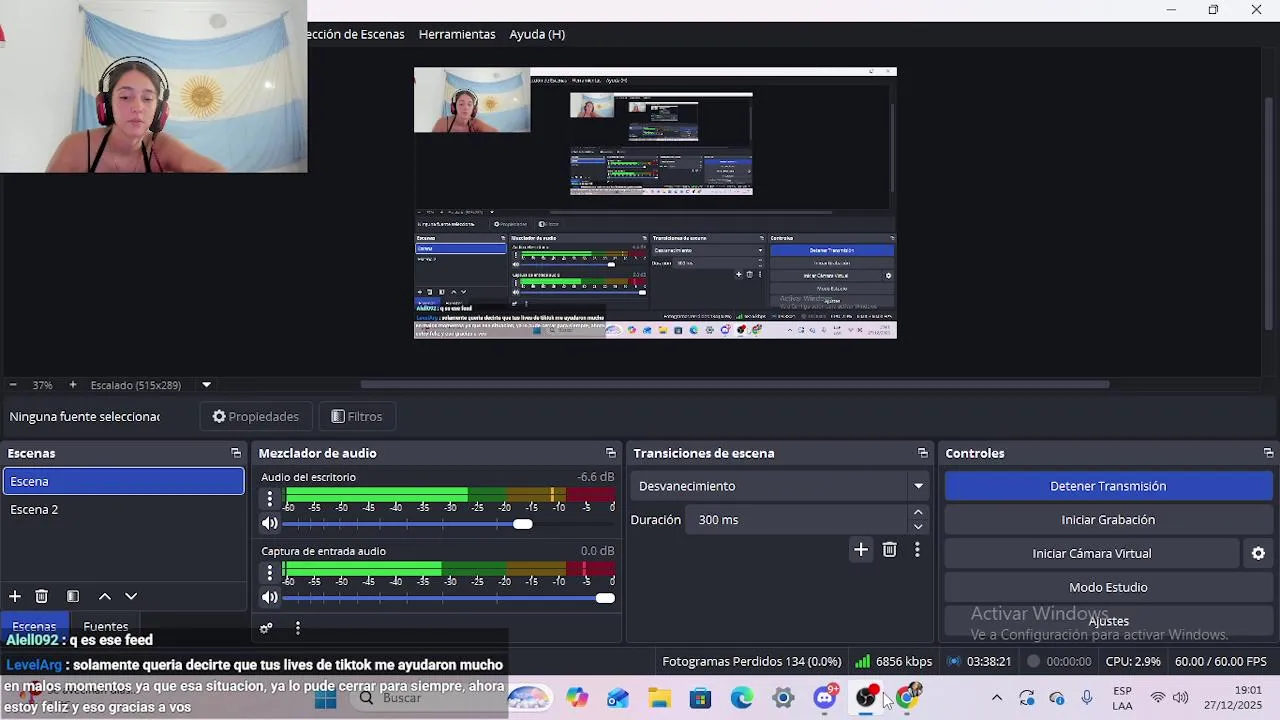
Task: Open the Captura de entrada audio three-dot options
Action: pos(269,572)
